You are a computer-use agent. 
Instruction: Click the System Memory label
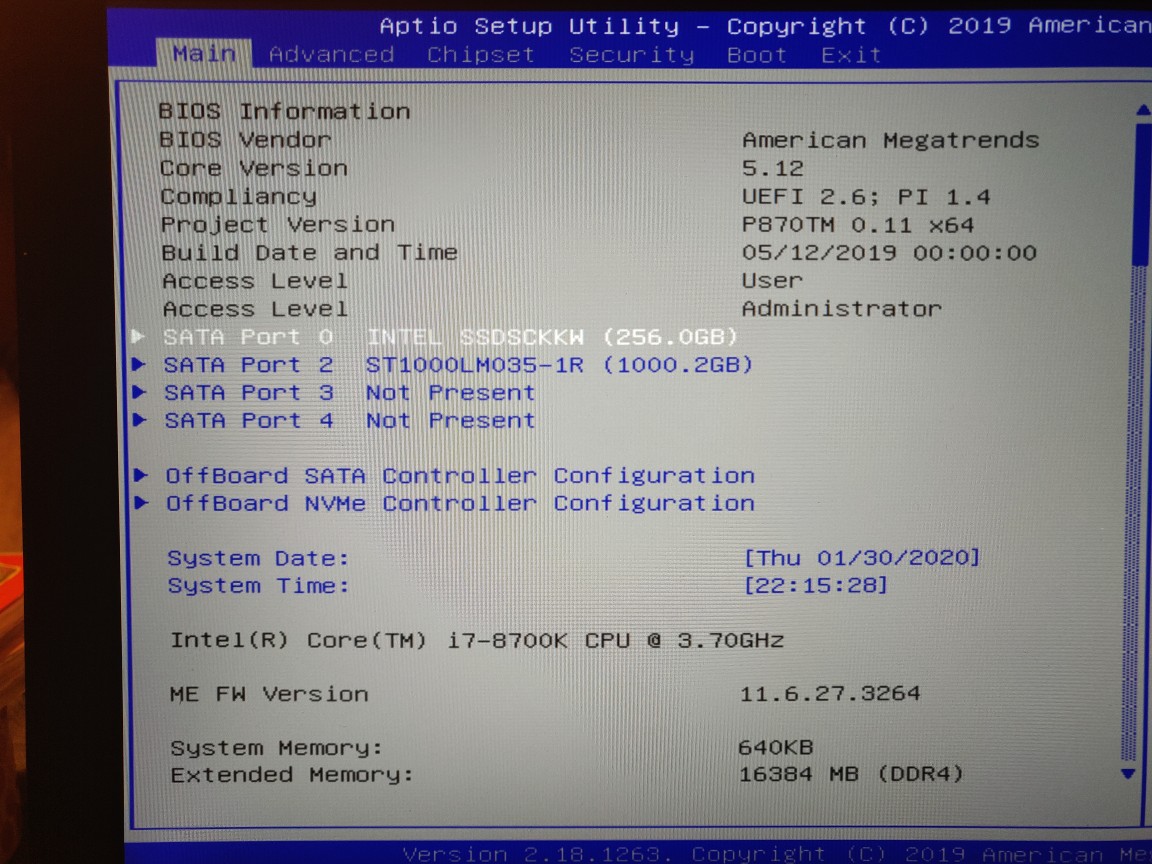coord(276,748)
